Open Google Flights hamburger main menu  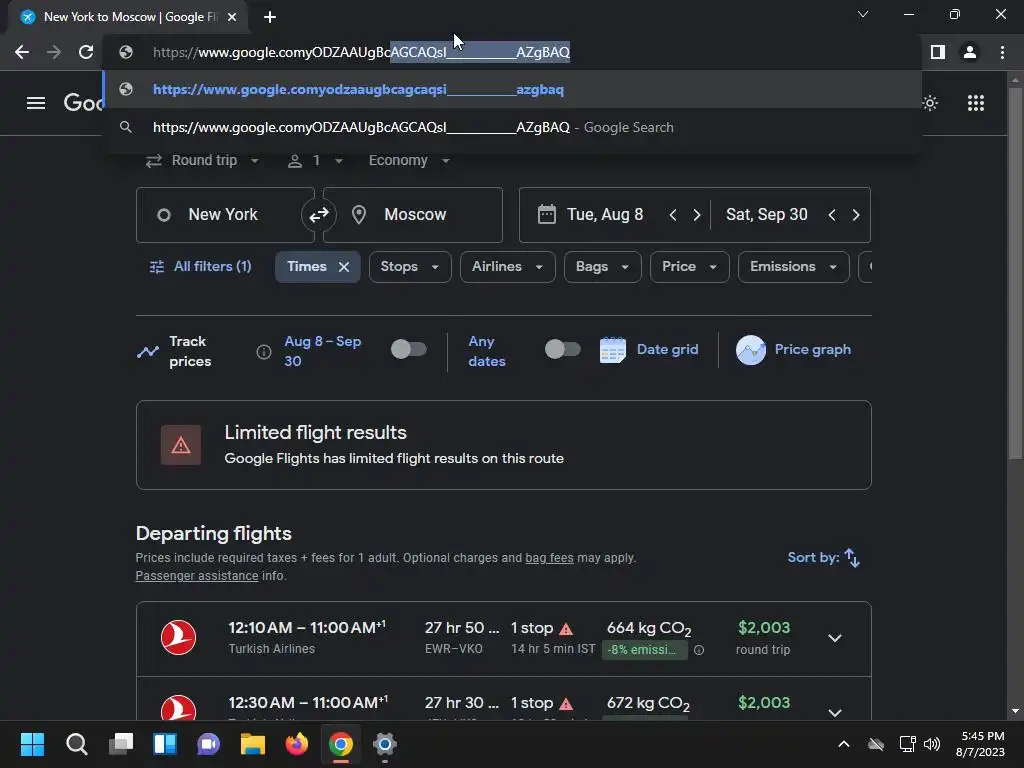[x=36, y=103]
